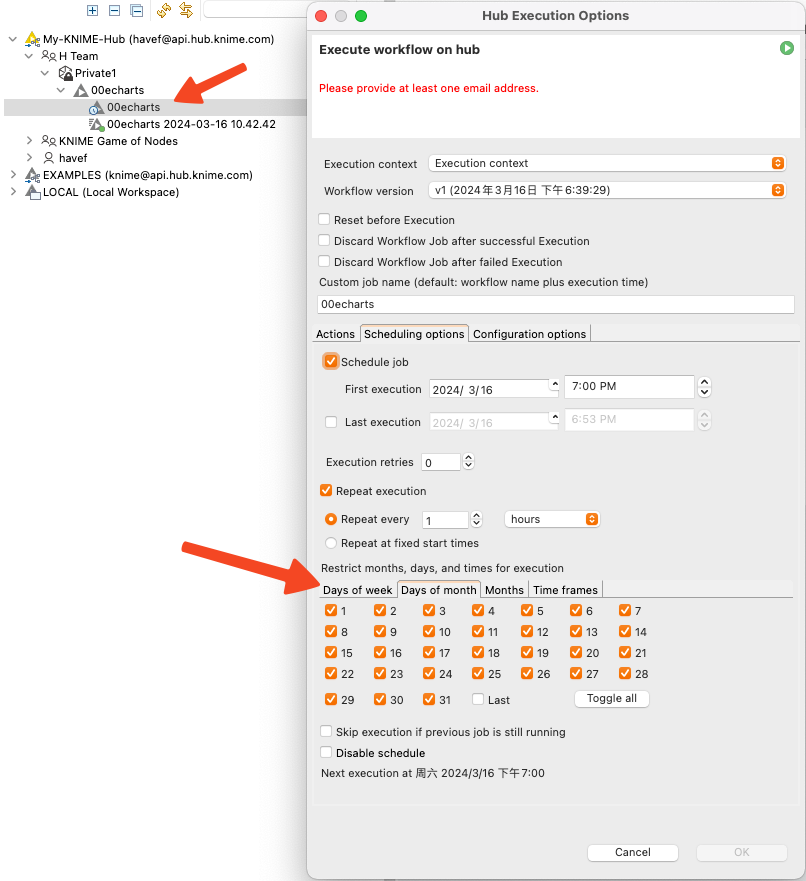Tick the Disable schedule checkbox
Screen dimensions: 806x881
[326, 752]
